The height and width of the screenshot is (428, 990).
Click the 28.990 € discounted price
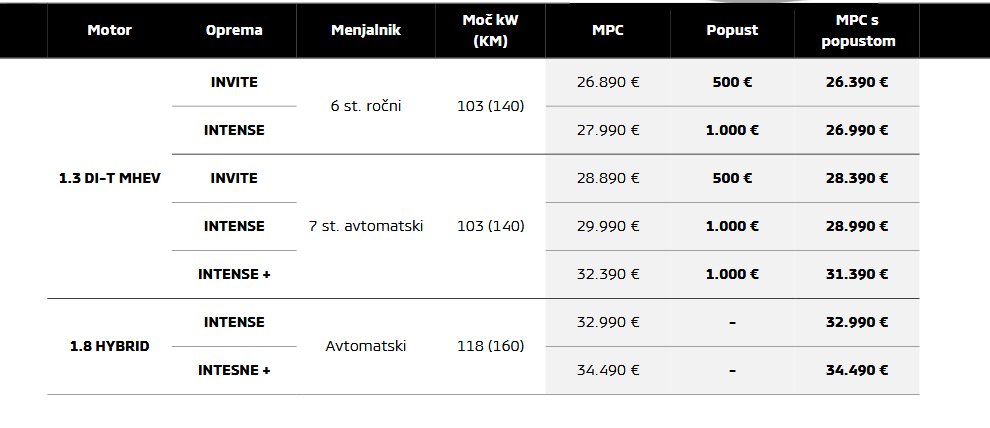(857, 226)
